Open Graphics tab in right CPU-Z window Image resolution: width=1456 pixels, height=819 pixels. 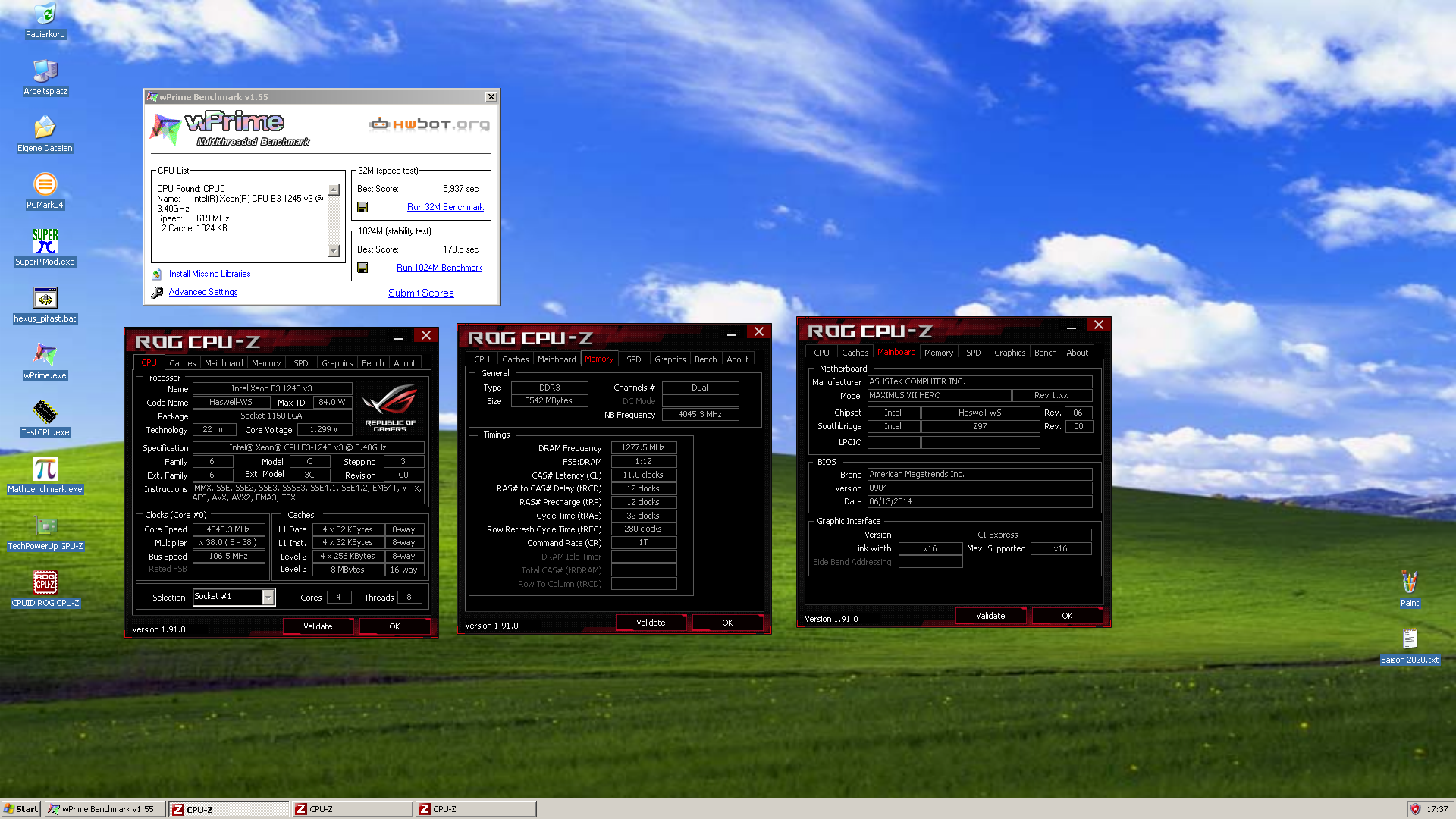[x=1009, y=353]
